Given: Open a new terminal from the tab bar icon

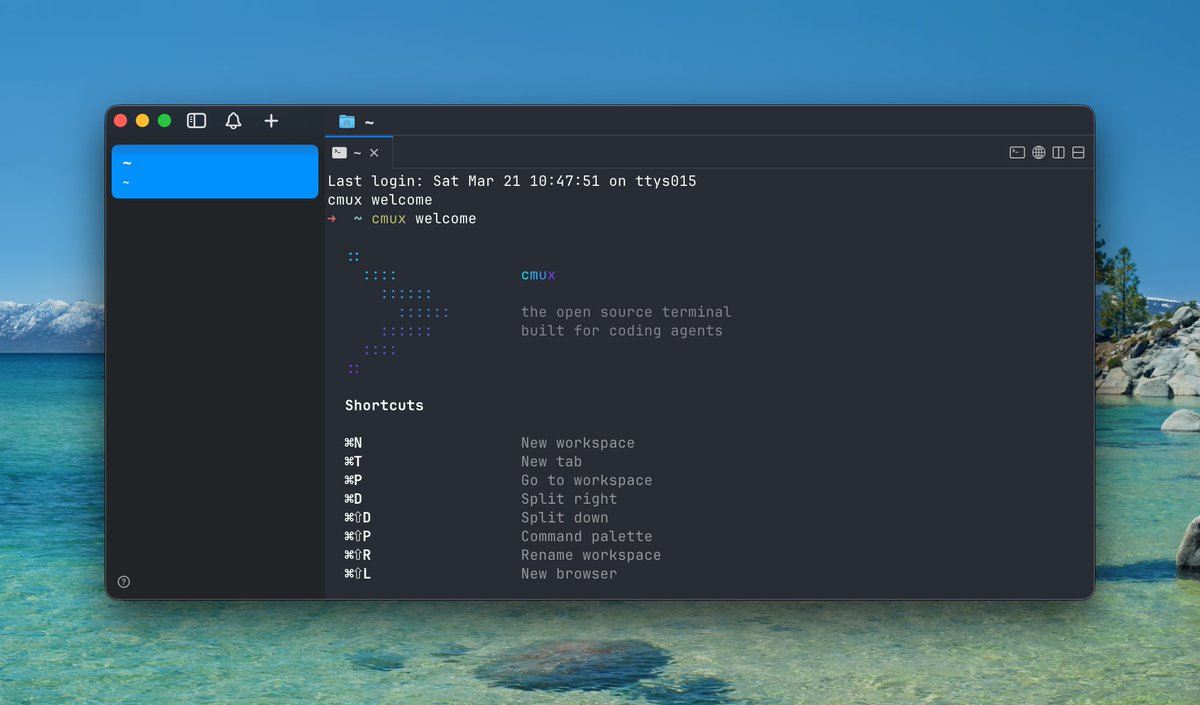Looking at the screenshot, I should point(1017,153).
